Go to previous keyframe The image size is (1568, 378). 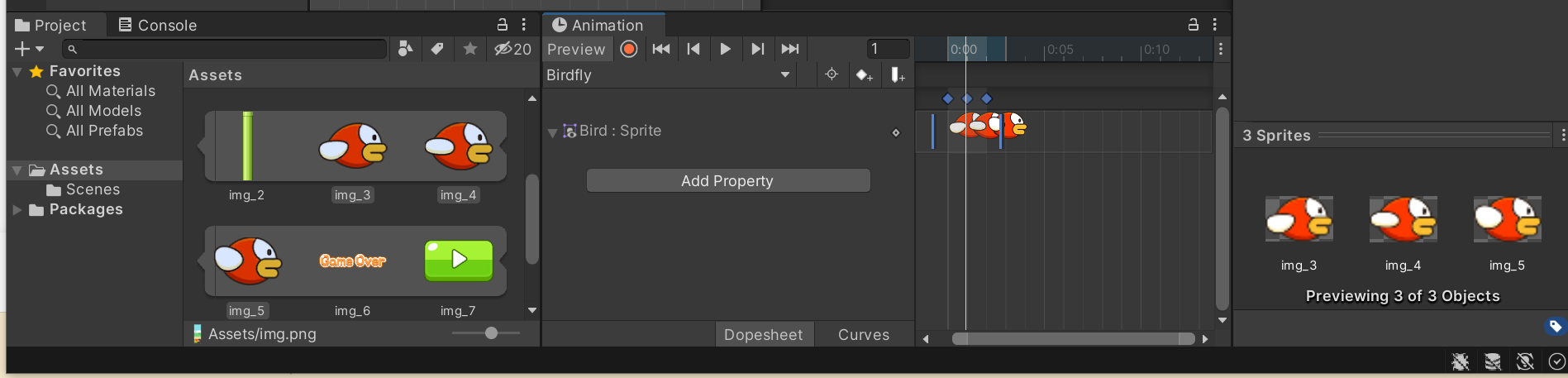[x=693, y=49]
